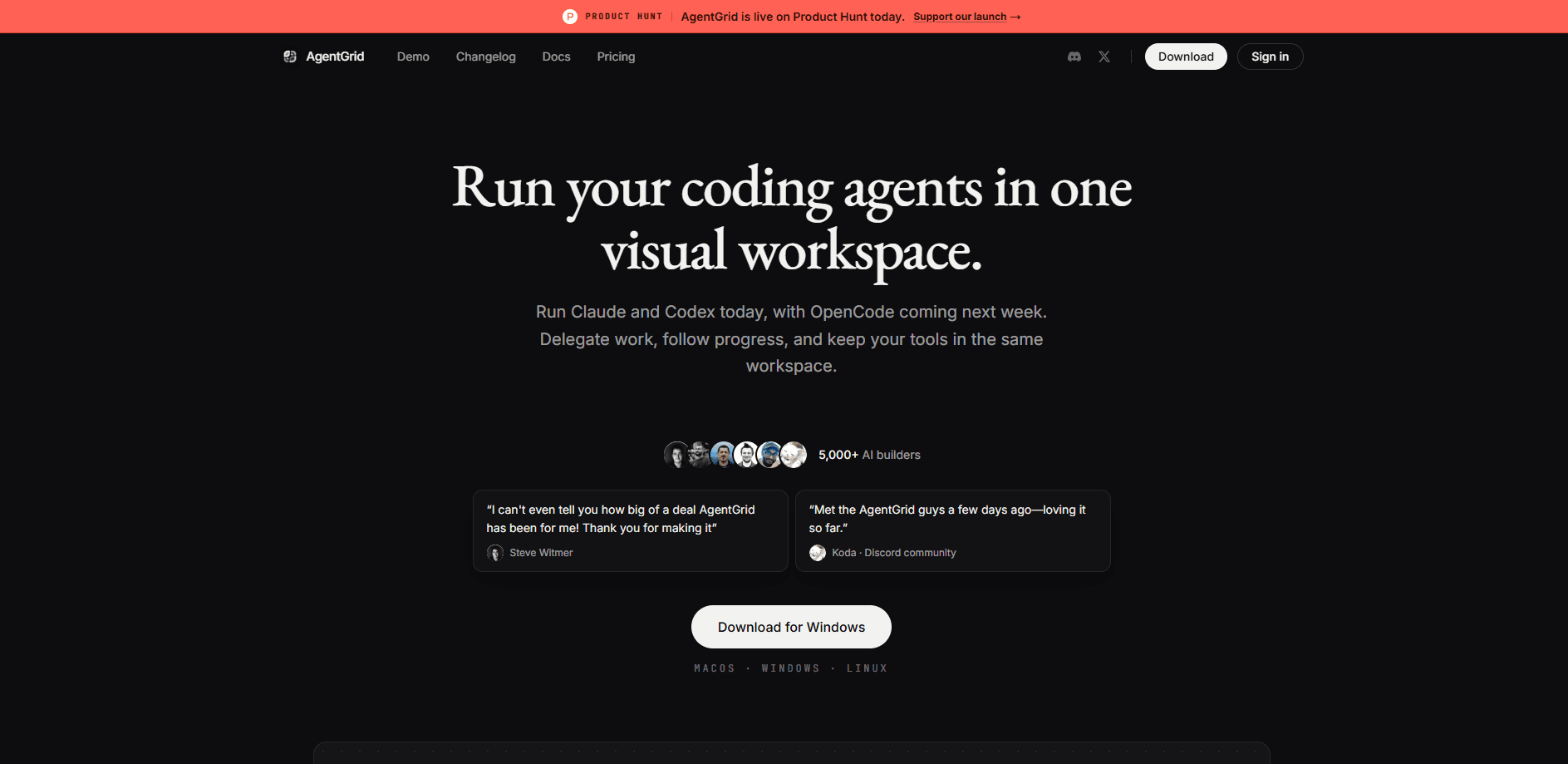Click the Koda Discord community testimonial card
Screen dimensions: 1568x764
point(953,530)
